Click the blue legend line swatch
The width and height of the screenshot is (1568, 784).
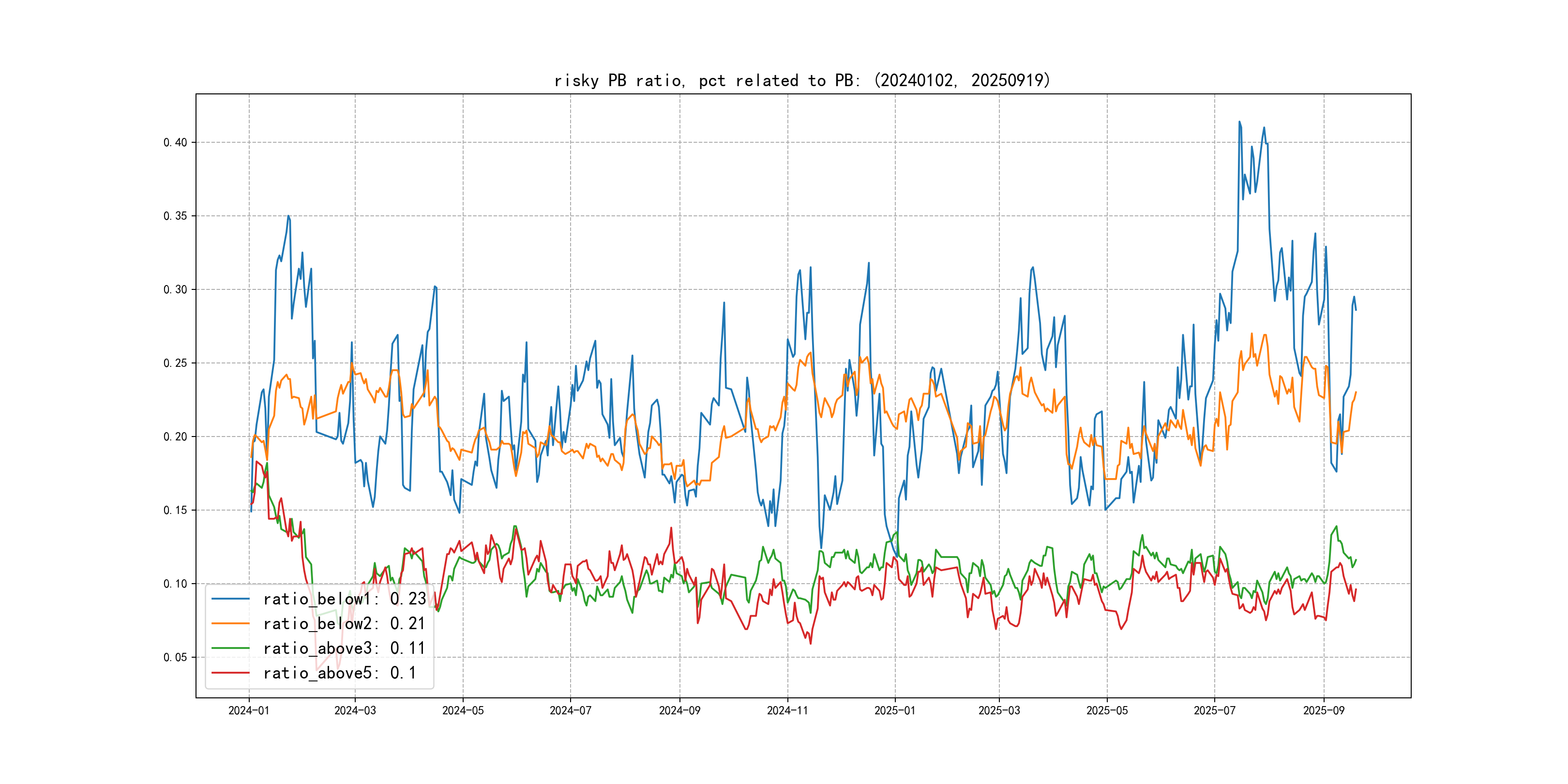[230, 599]
